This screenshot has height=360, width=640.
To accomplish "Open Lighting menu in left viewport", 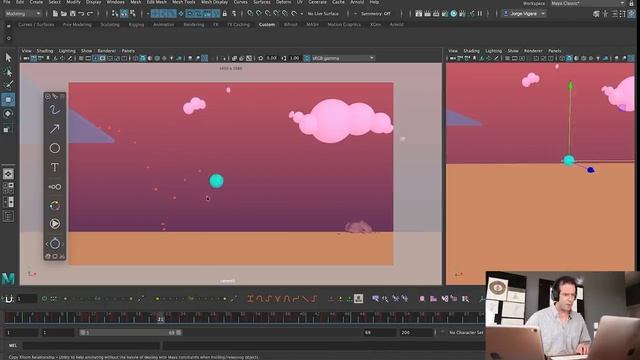I will coord(67,51).
